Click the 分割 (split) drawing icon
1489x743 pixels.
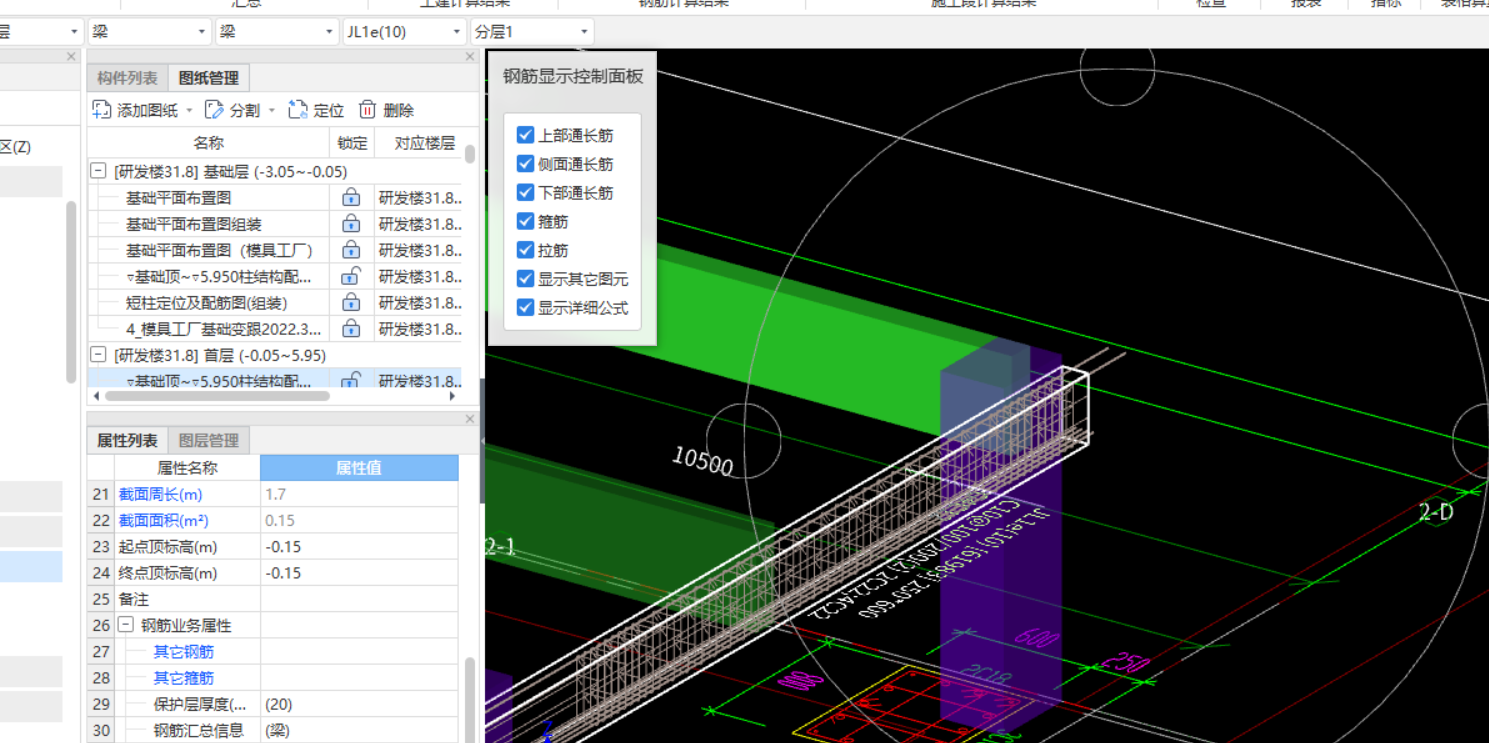[x=215, y=110]
